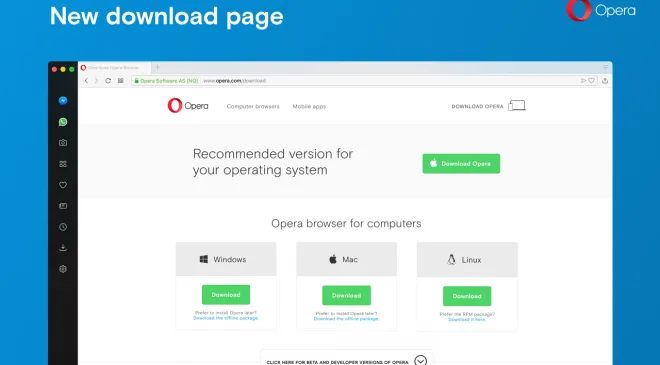Open the send-to-My-Flow arrow in the address bar

[x=583, y=80]
